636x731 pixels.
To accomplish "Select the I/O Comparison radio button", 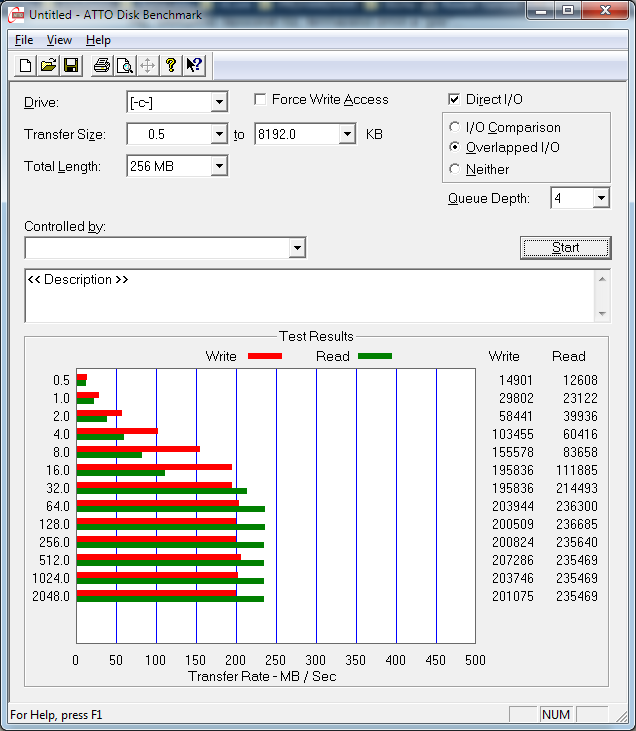I will [454, 127].
